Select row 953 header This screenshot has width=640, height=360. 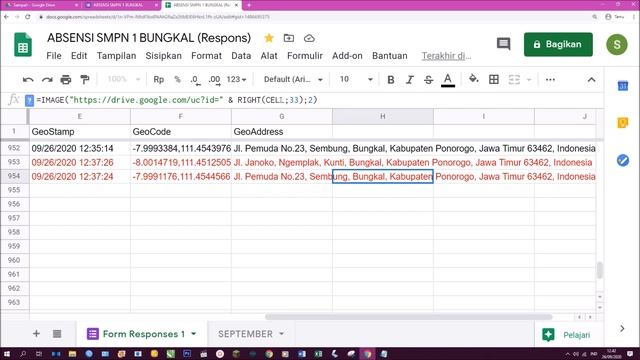pos(14,162)
